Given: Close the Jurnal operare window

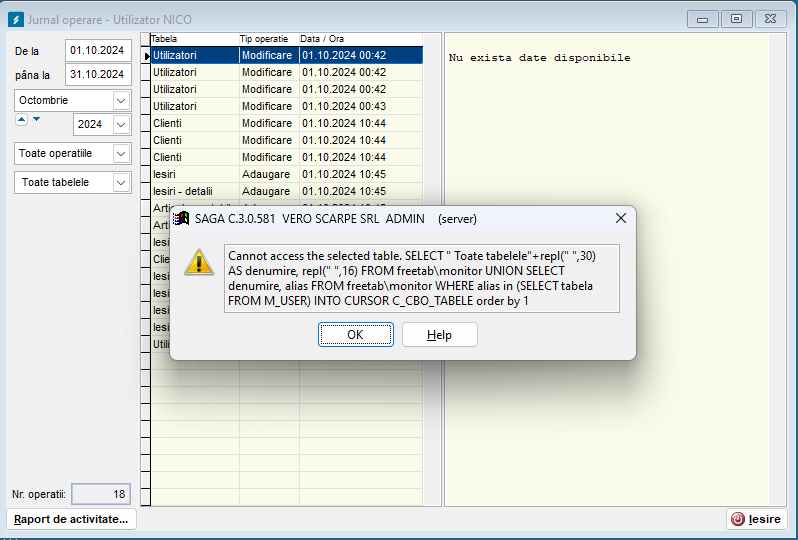Looking at the screenshot, I should (771, 19).
